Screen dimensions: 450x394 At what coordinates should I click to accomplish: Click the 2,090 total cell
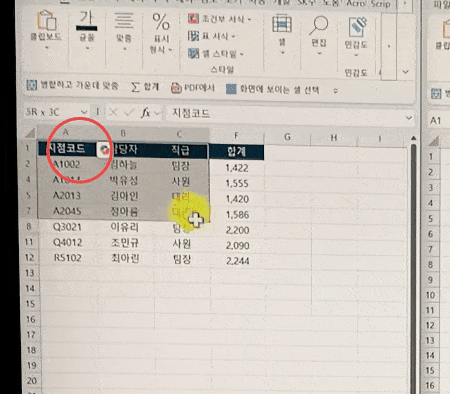pyautogui.click(x=238, y=246)
